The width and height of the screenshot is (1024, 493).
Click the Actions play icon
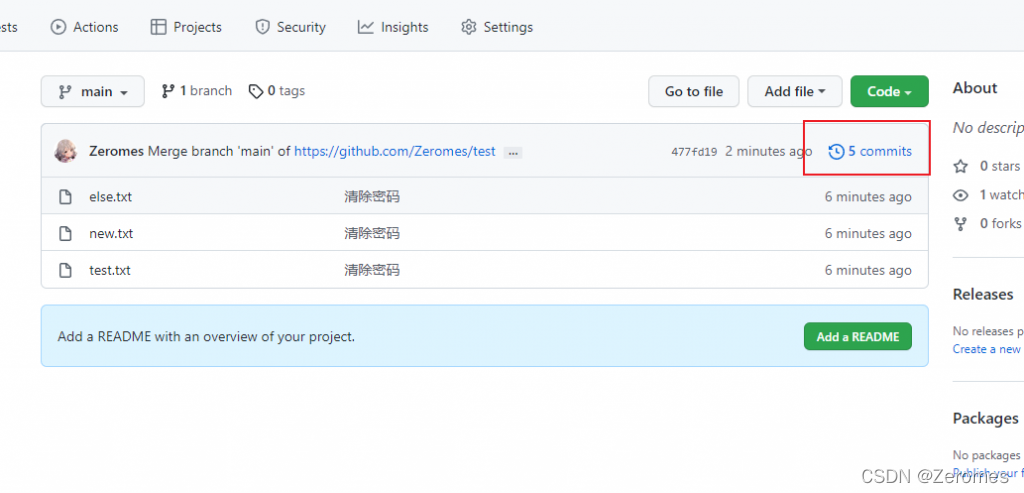tap(58, 27)
